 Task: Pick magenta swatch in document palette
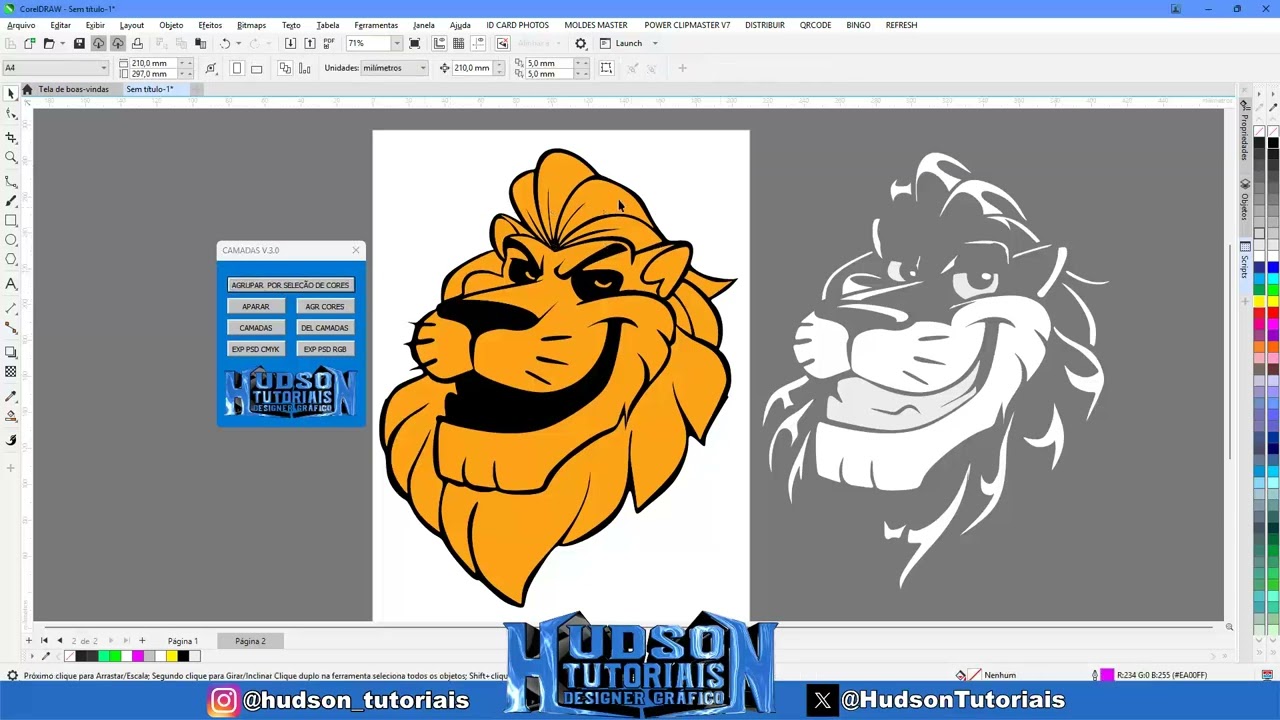pos(138,656)
